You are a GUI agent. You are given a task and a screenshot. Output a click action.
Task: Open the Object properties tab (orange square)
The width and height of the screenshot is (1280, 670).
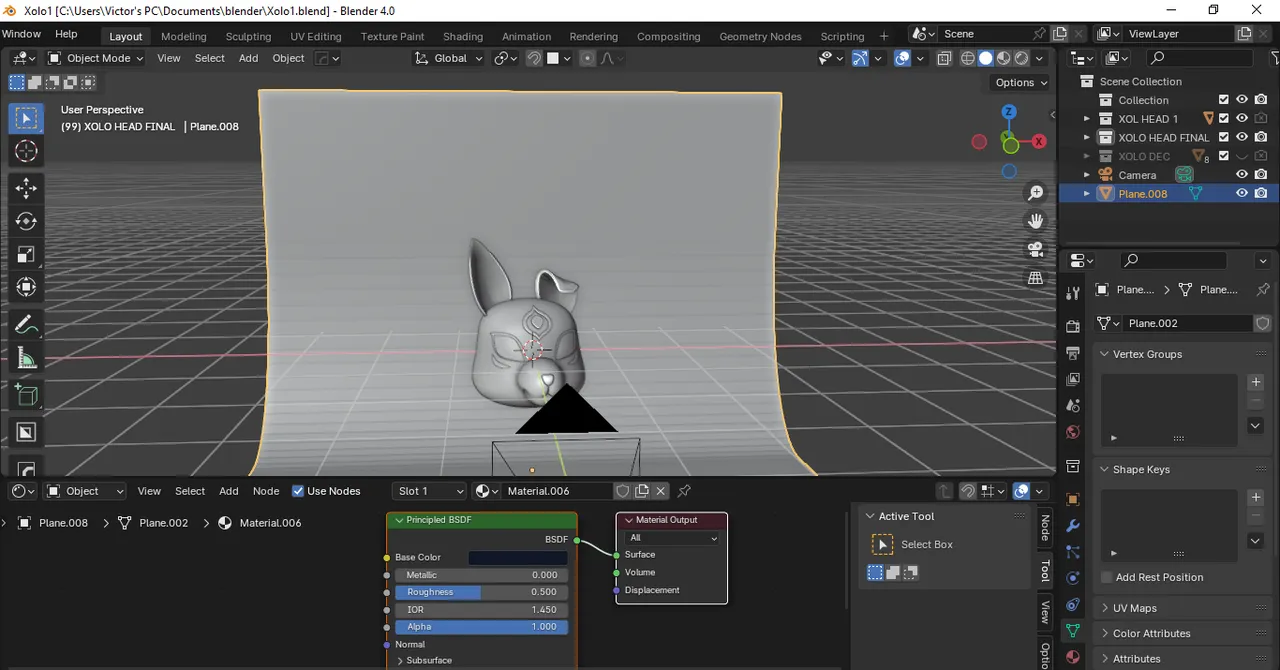(x=1073, y=499)
